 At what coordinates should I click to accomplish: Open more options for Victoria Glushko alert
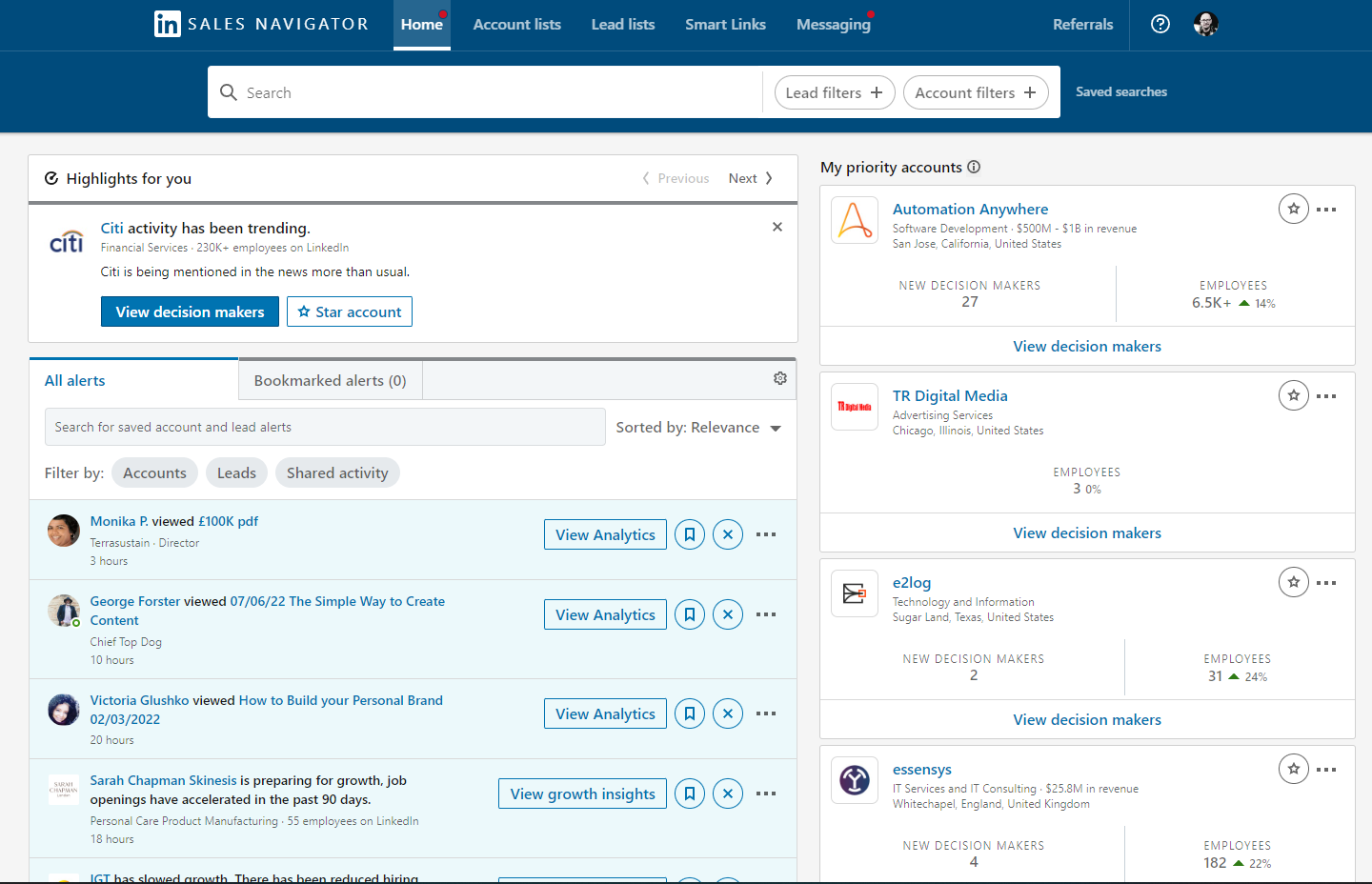pyautogui.click(x=766, y=713)
